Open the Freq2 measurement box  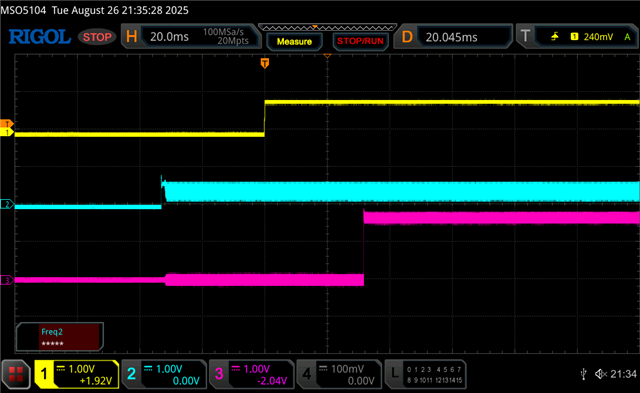60,337
